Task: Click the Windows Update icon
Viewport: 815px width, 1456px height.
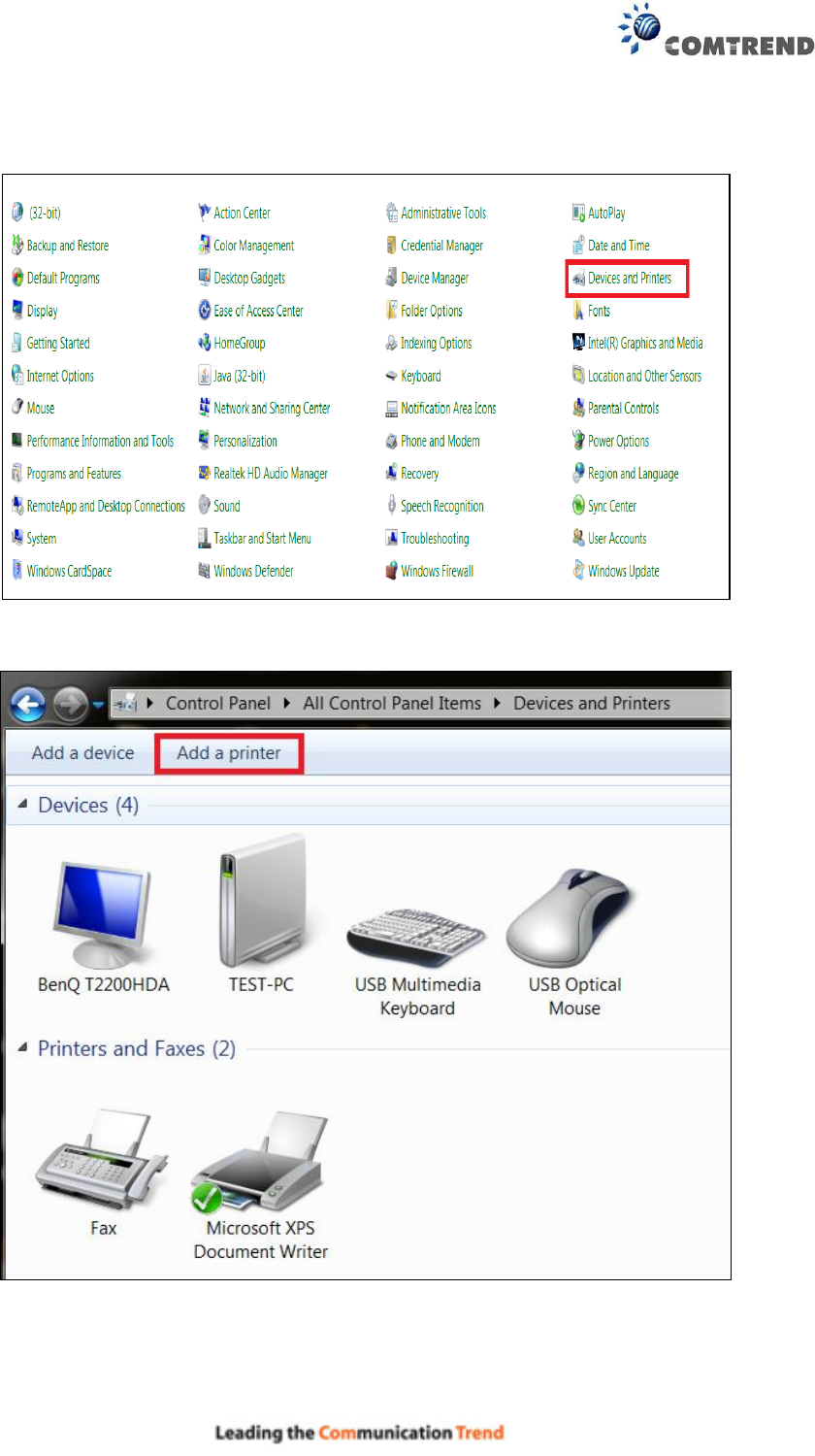Action: click(579, 571)
